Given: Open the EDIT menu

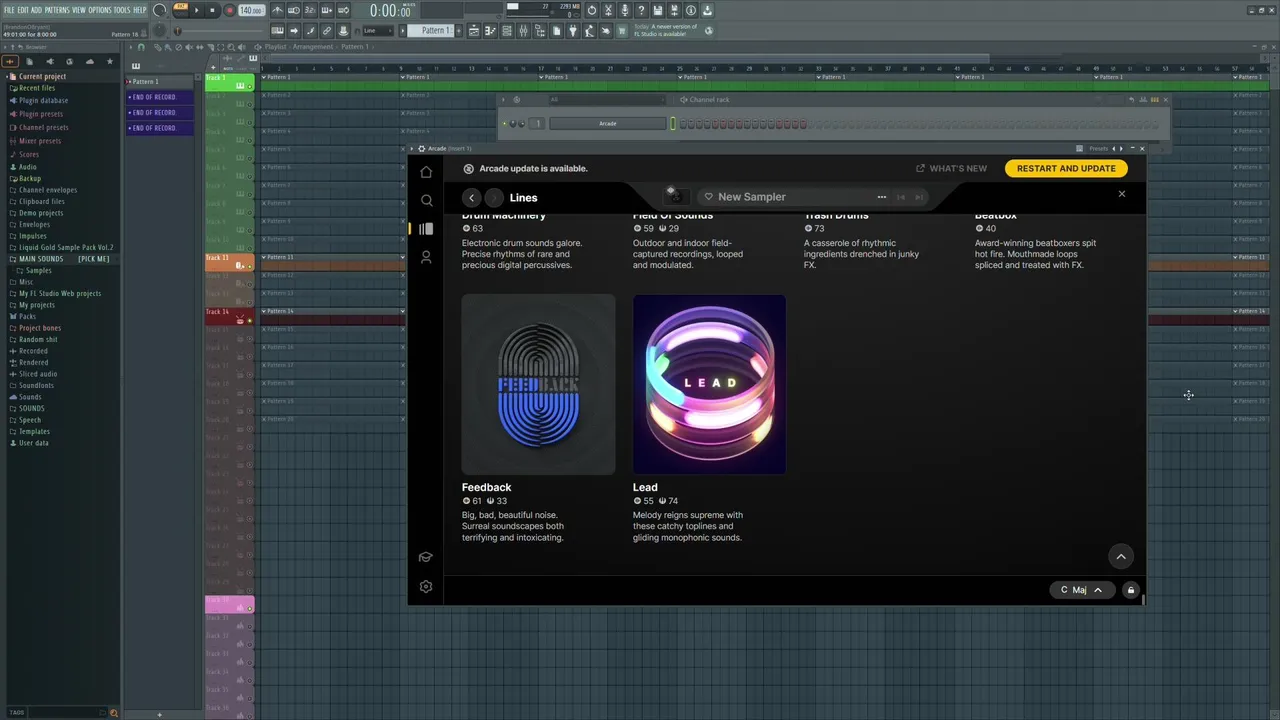Looking at the screenshot, I should click(24, 10).
